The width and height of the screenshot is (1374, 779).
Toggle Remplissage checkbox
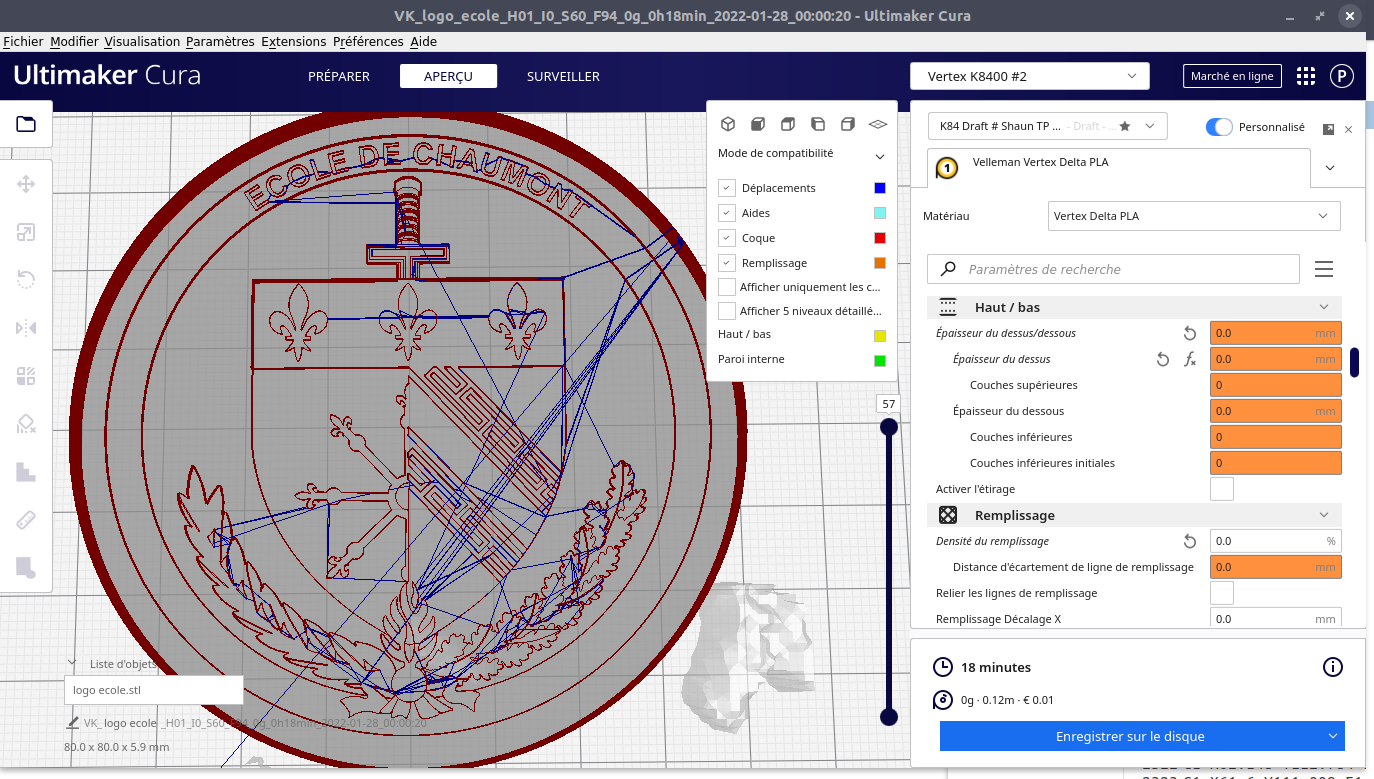[727, 263]
